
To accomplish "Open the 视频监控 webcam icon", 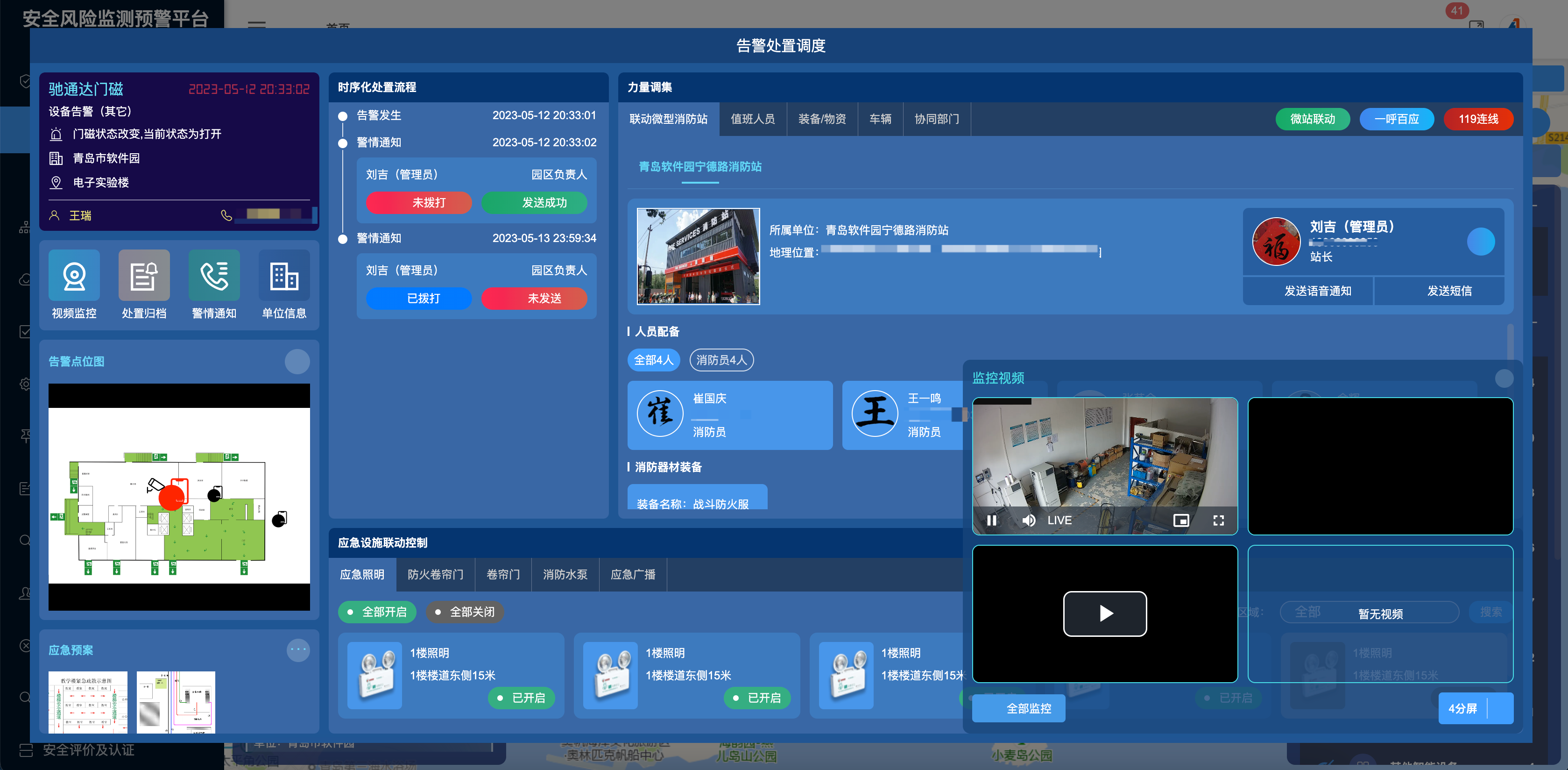I will click(74, 275).
